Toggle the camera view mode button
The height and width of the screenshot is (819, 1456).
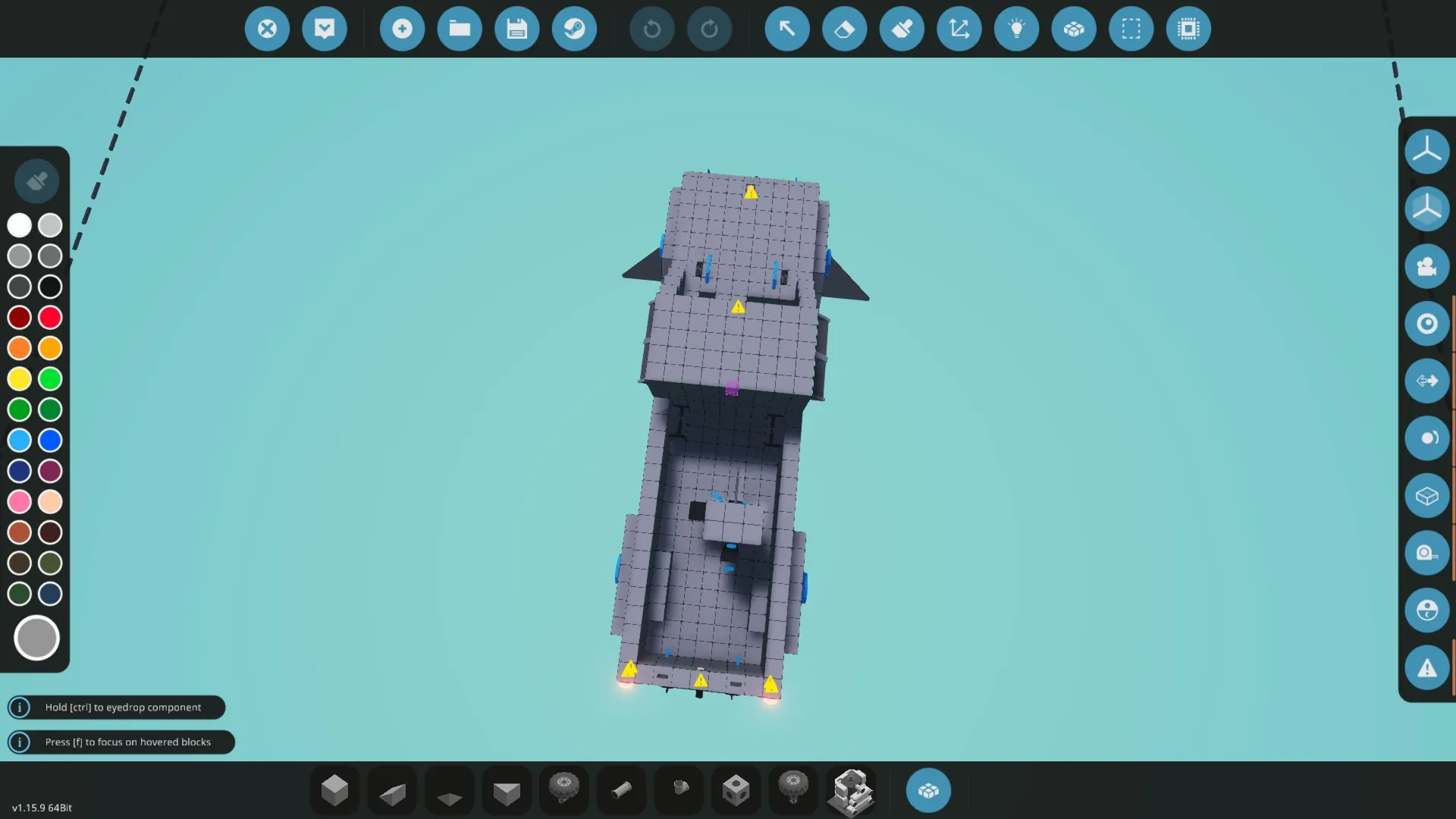pyautogui.click(x=1426, y=266)
